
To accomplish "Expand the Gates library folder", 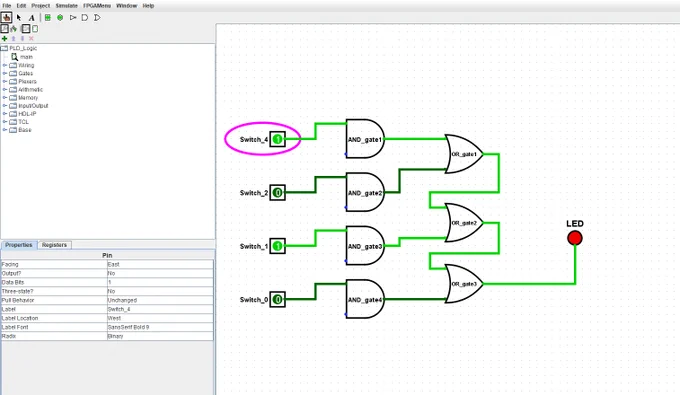I will pyautogui.click(x=5, y=73).
